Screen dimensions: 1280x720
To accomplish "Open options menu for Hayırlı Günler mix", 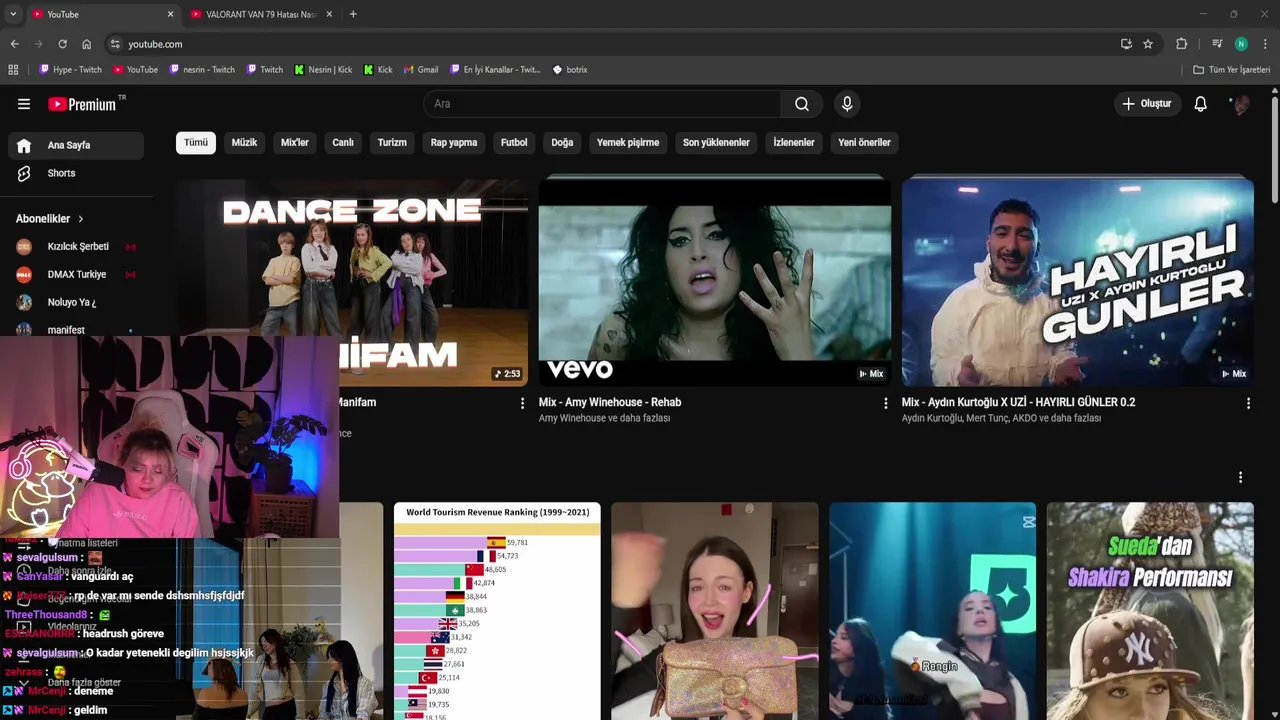I will coord(1248,403).
